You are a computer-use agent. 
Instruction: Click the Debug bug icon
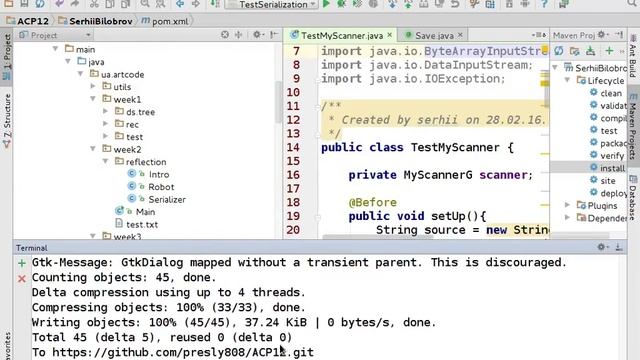point(341,4)
